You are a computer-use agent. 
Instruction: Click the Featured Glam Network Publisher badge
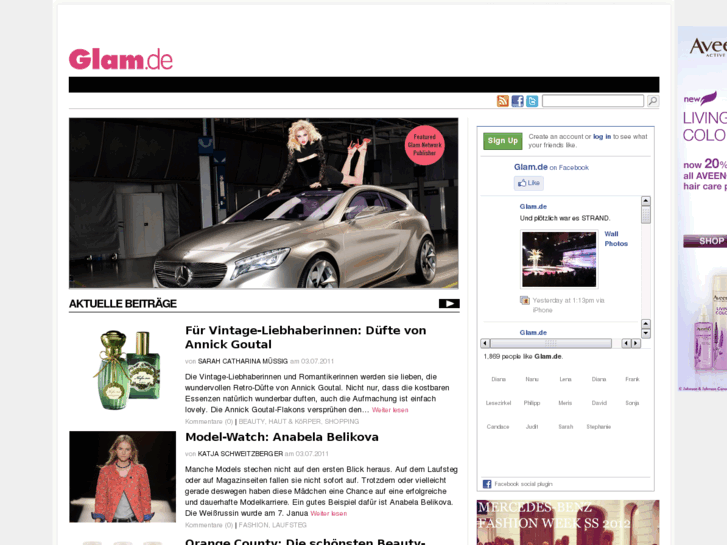(x=425, y=145)
